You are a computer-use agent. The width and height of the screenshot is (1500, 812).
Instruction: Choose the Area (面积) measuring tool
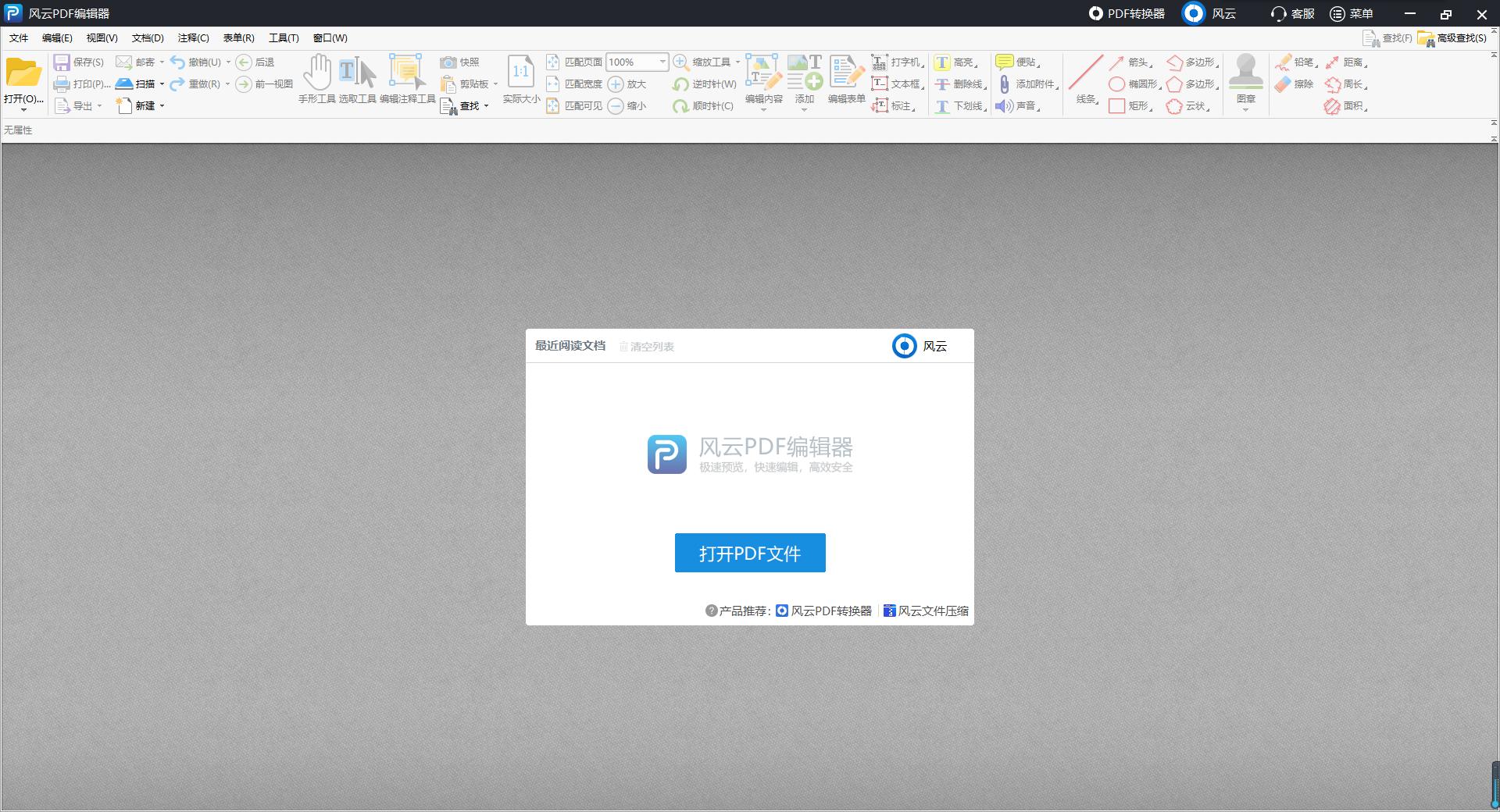pos(1346,106)
